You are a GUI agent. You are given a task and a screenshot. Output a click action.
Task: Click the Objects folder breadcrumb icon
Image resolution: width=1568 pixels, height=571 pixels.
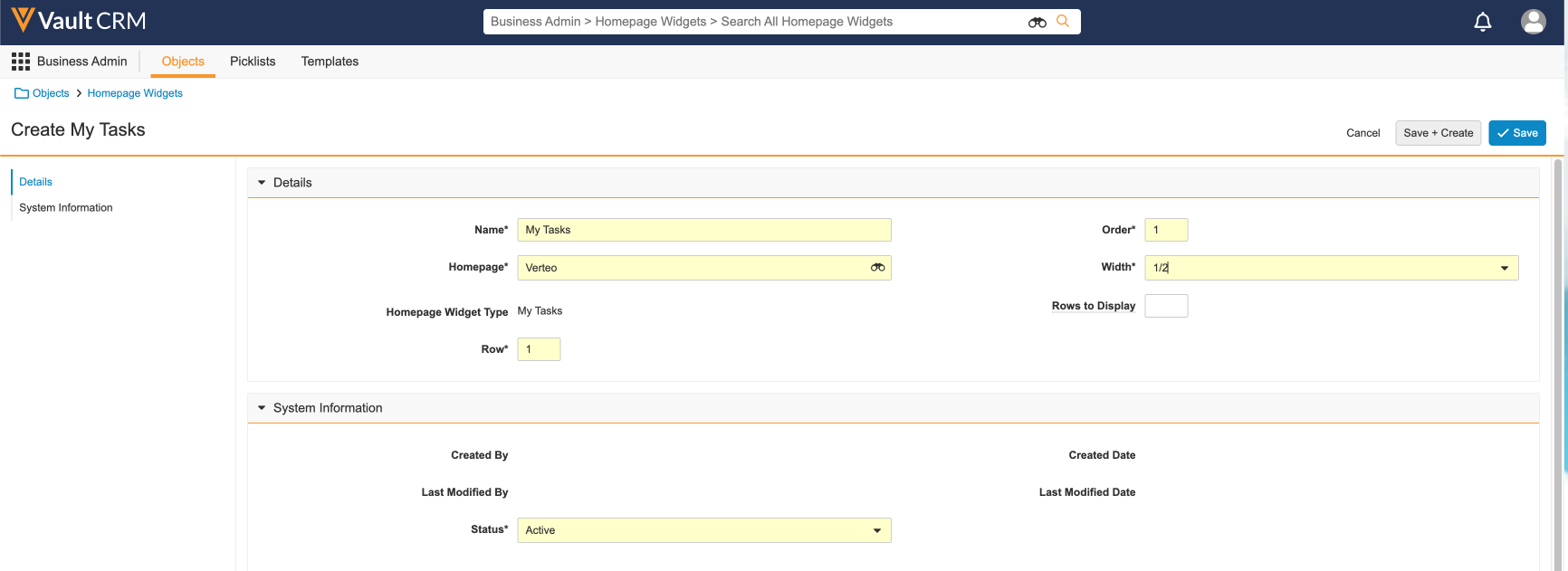pos(22,93)
